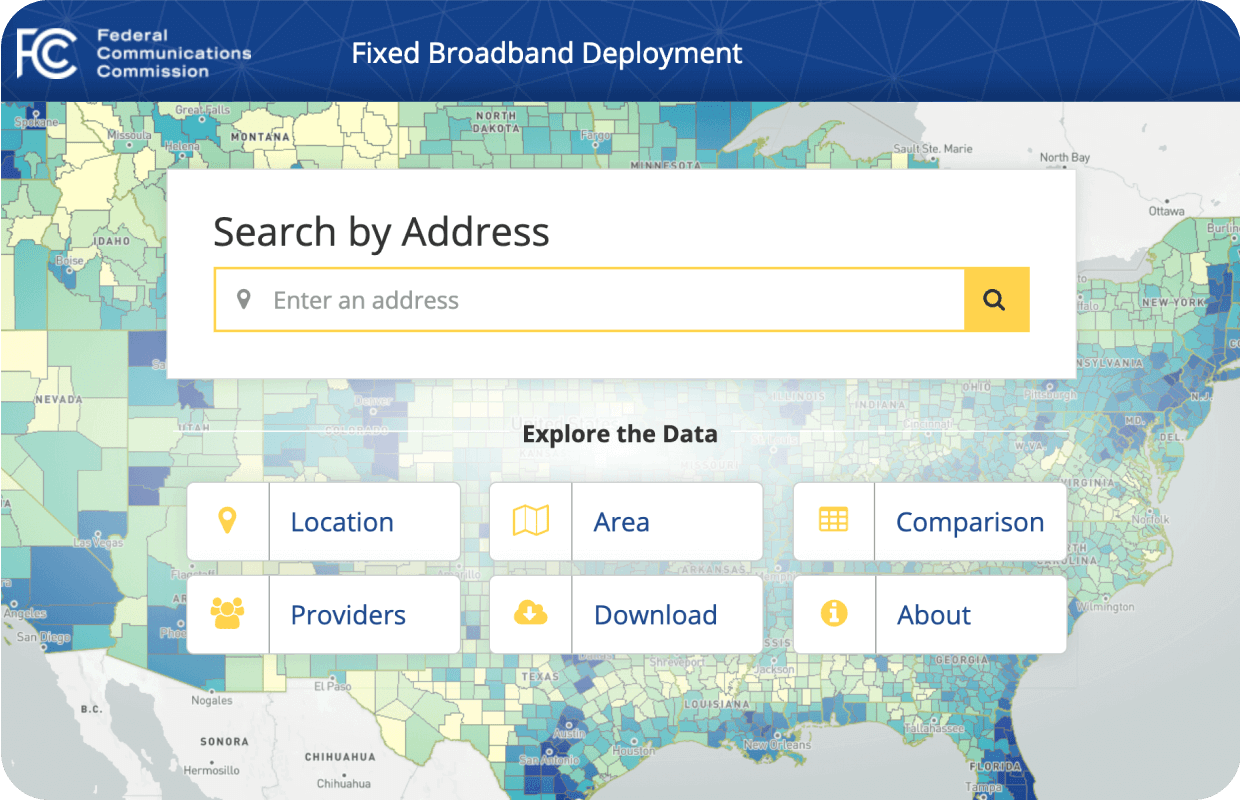This screenshot has width=1240, height=800.
Task: Click the magnifying glass search button
Action: (995, 300)
